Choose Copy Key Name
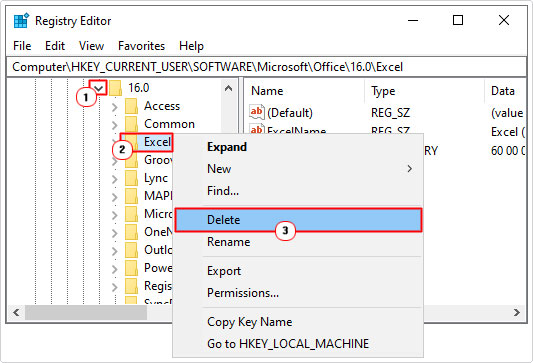The height and width of the screenshot is (363, 533). [298, 322]
